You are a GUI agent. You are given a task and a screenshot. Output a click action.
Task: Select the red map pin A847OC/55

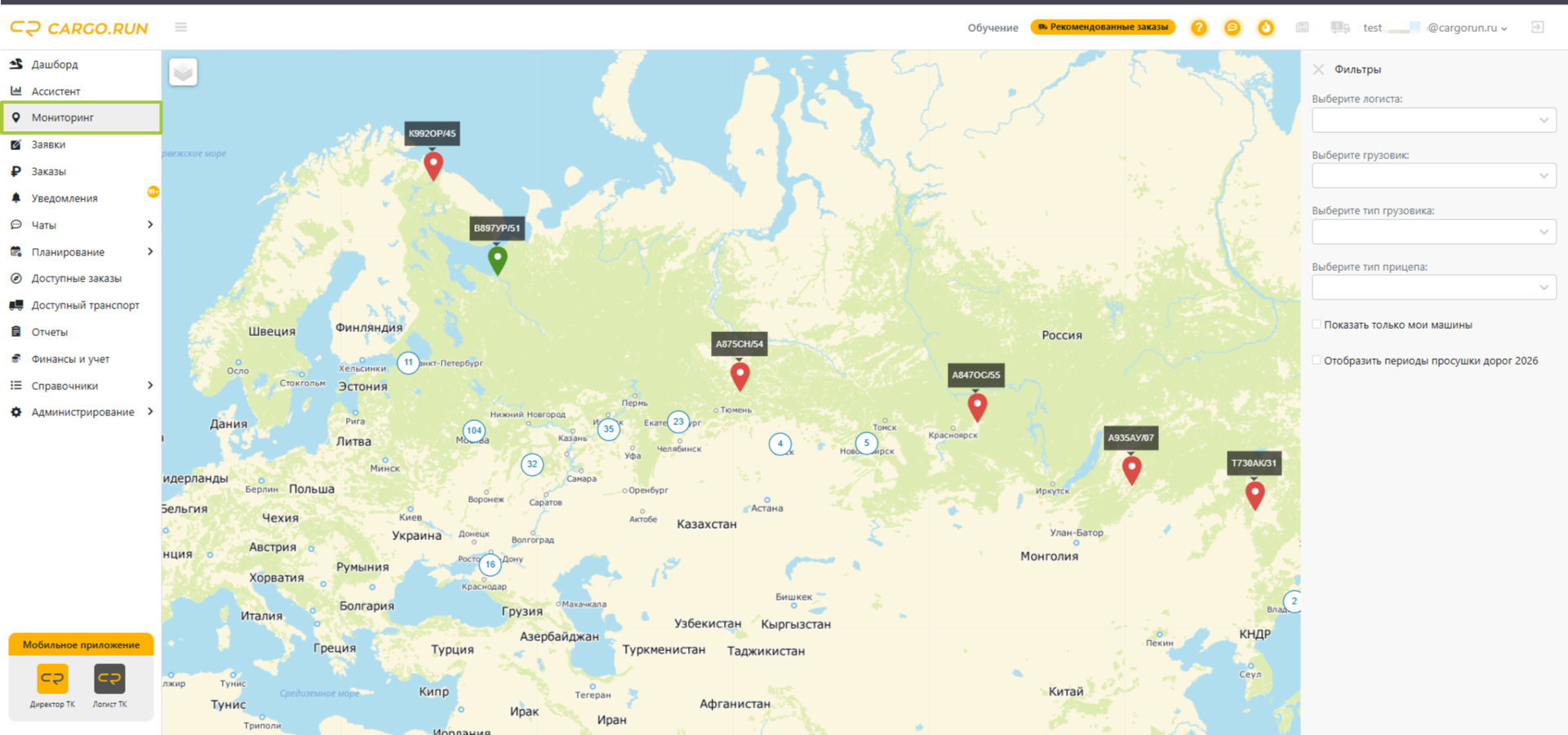pos(977,407)
